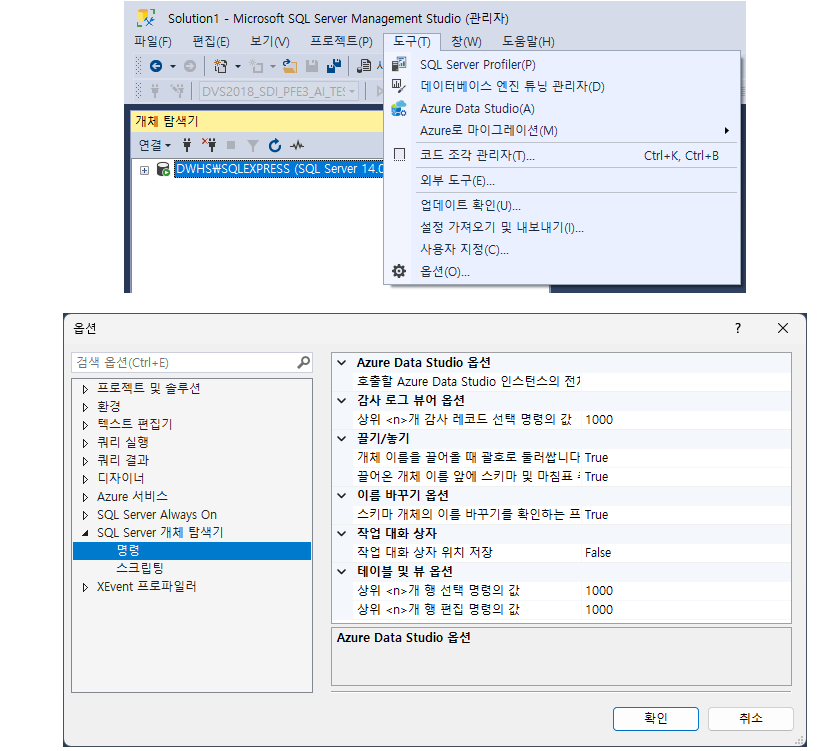Expand the DWHS\SQLEXPRESS server node plus box
825x751 pixels.
pos(144,170)
